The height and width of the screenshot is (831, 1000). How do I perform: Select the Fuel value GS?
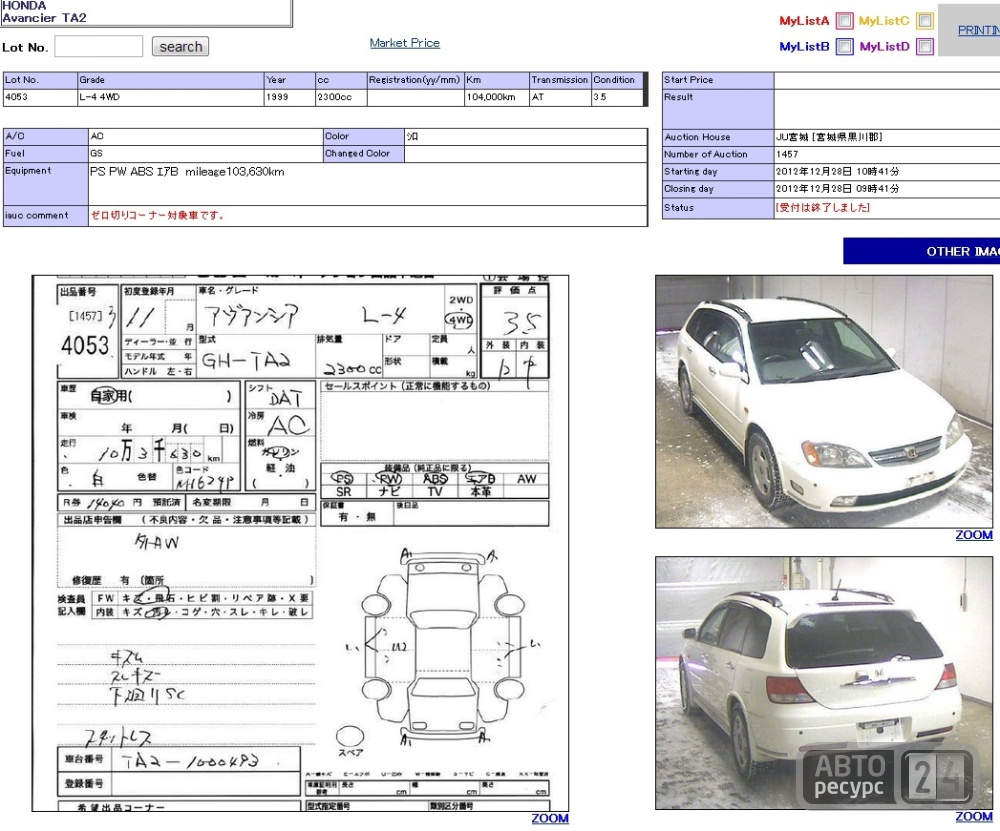click(x=96, y=154)
